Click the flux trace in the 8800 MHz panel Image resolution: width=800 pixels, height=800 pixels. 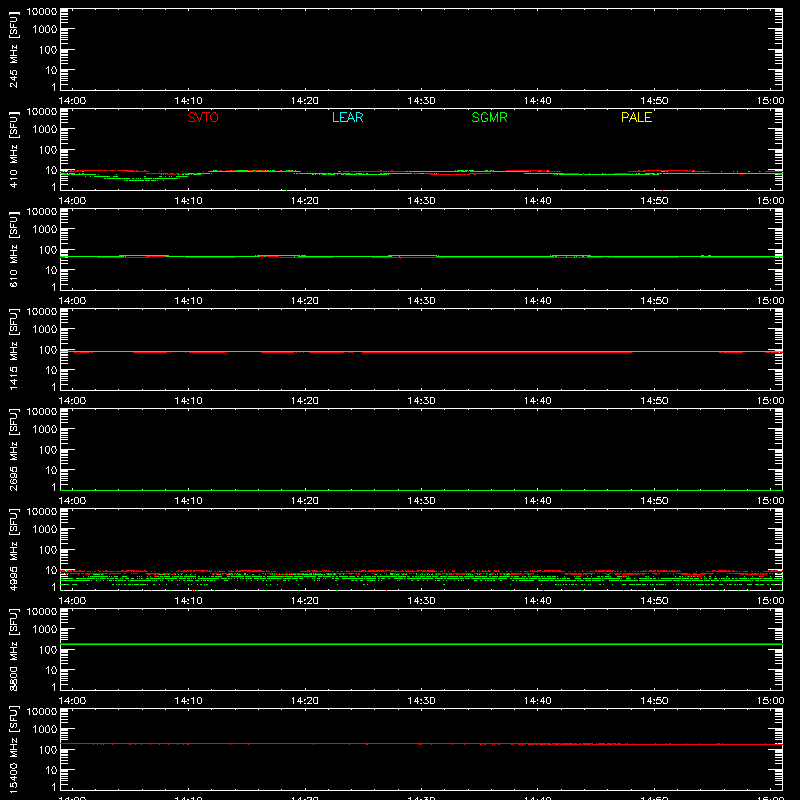[421, 644]
